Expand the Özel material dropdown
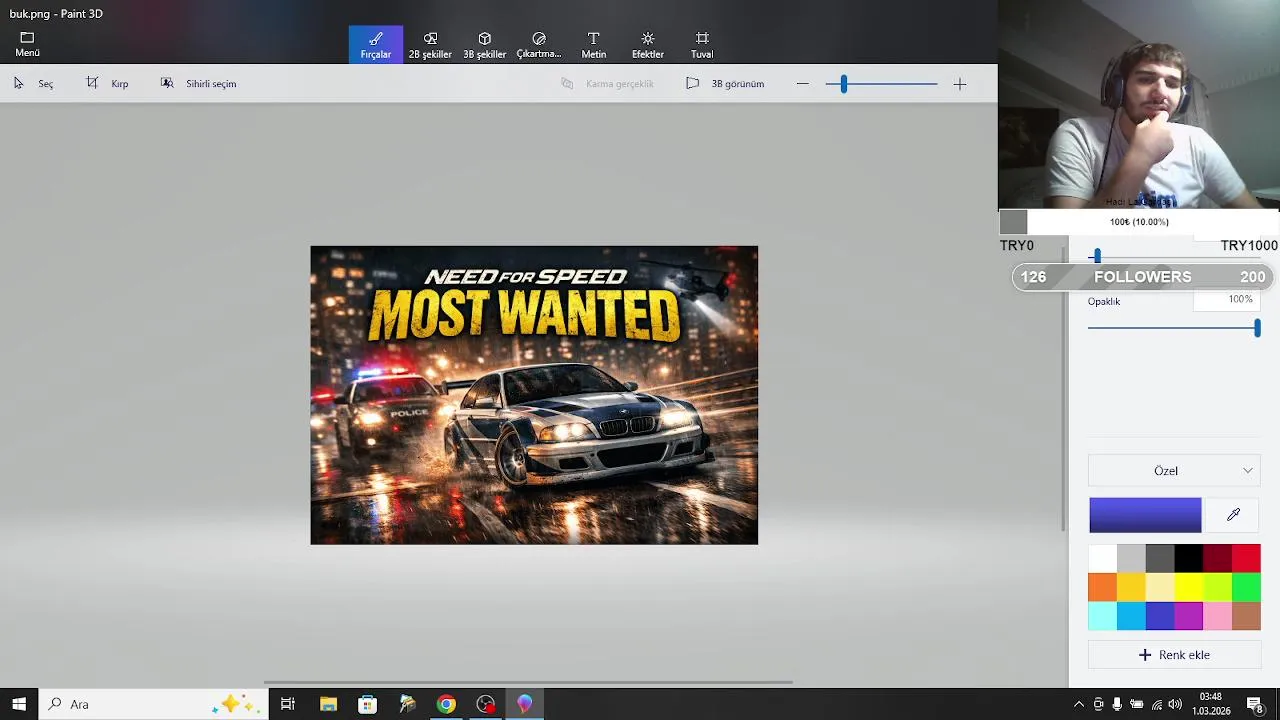Viewport: 1280px width, 720px height. [1174, 471]
